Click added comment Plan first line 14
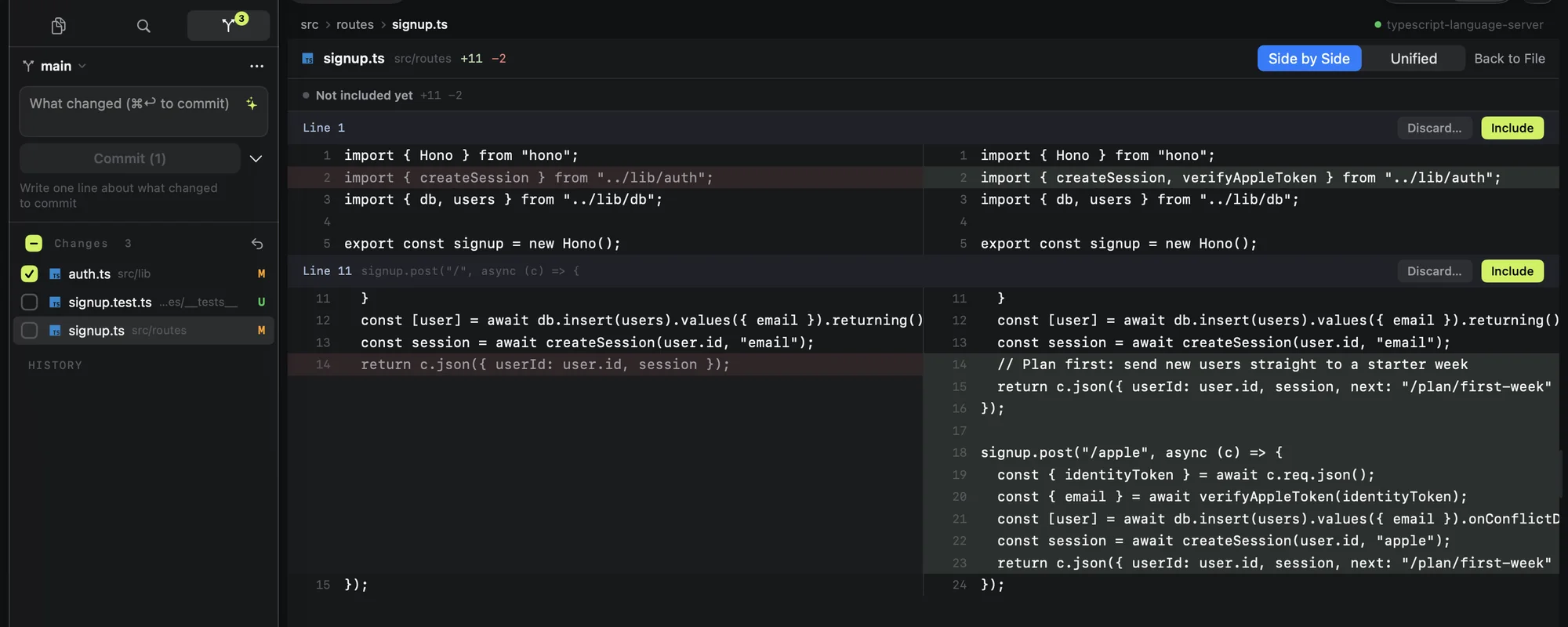The height and width of the screenshot is (627, 1568). [1241, 364]
